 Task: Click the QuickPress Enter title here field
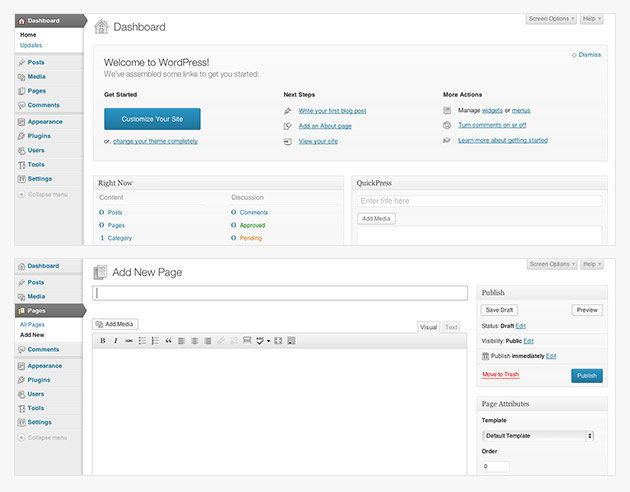tap(479, 201)
